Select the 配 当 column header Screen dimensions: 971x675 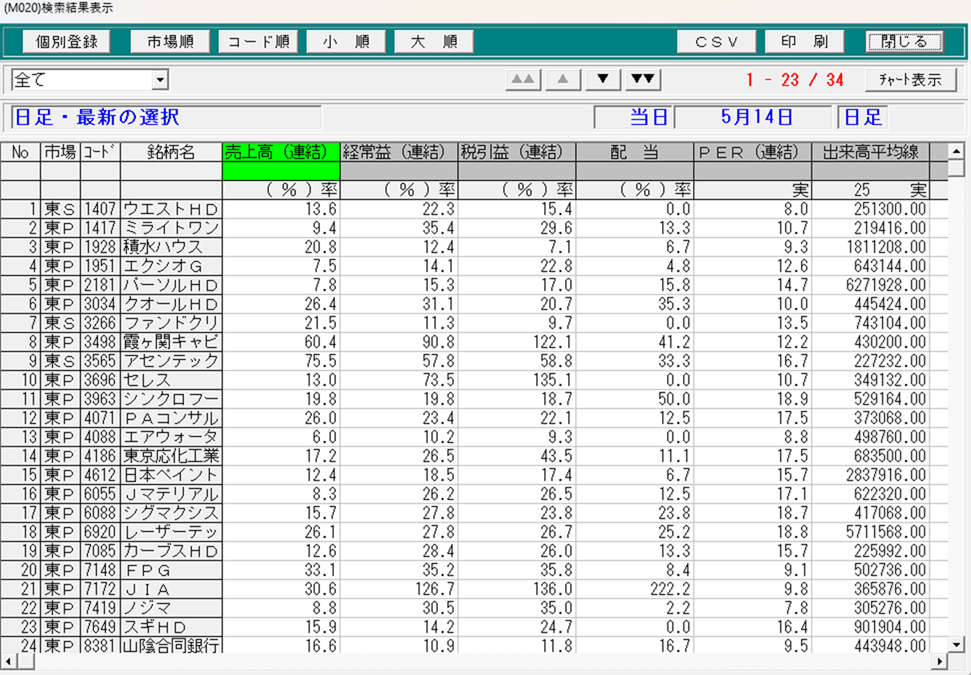(x=635, y=152)
